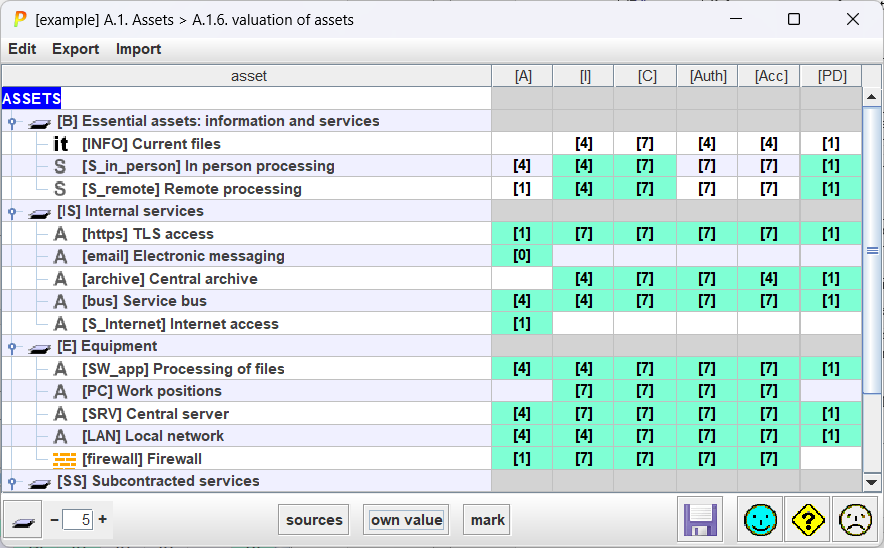Select the Central server confidentiality value cell
The height and width of the screenshot is (548, 884).
645,414
